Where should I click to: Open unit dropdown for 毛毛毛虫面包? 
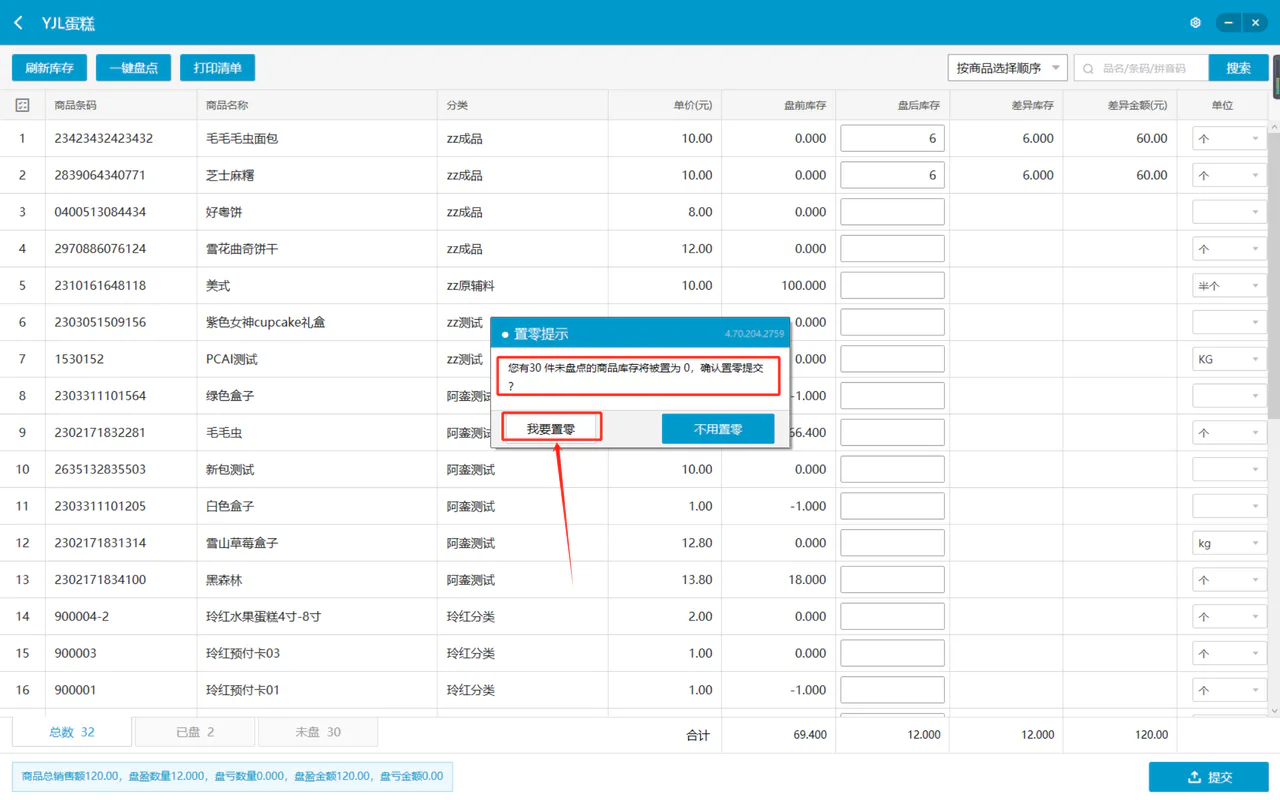tap(1229, 139)
